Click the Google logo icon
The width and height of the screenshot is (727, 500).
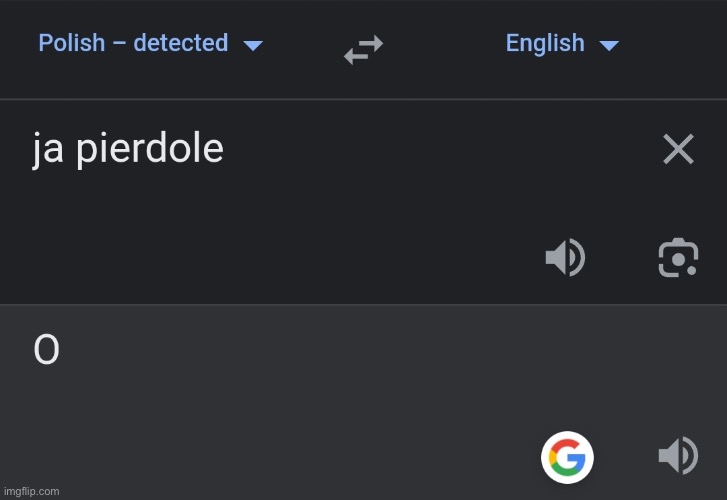[567, 458]
